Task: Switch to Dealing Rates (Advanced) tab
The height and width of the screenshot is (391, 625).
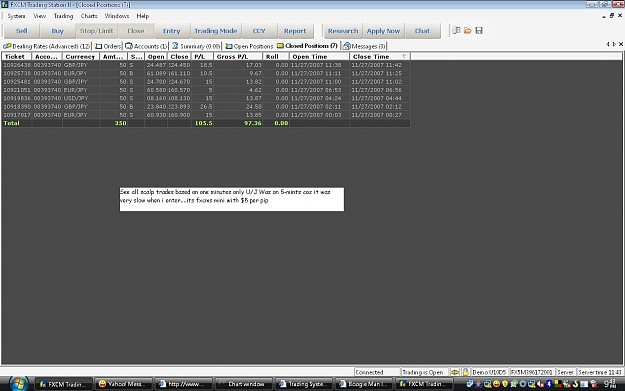Action: coord(47,46)
